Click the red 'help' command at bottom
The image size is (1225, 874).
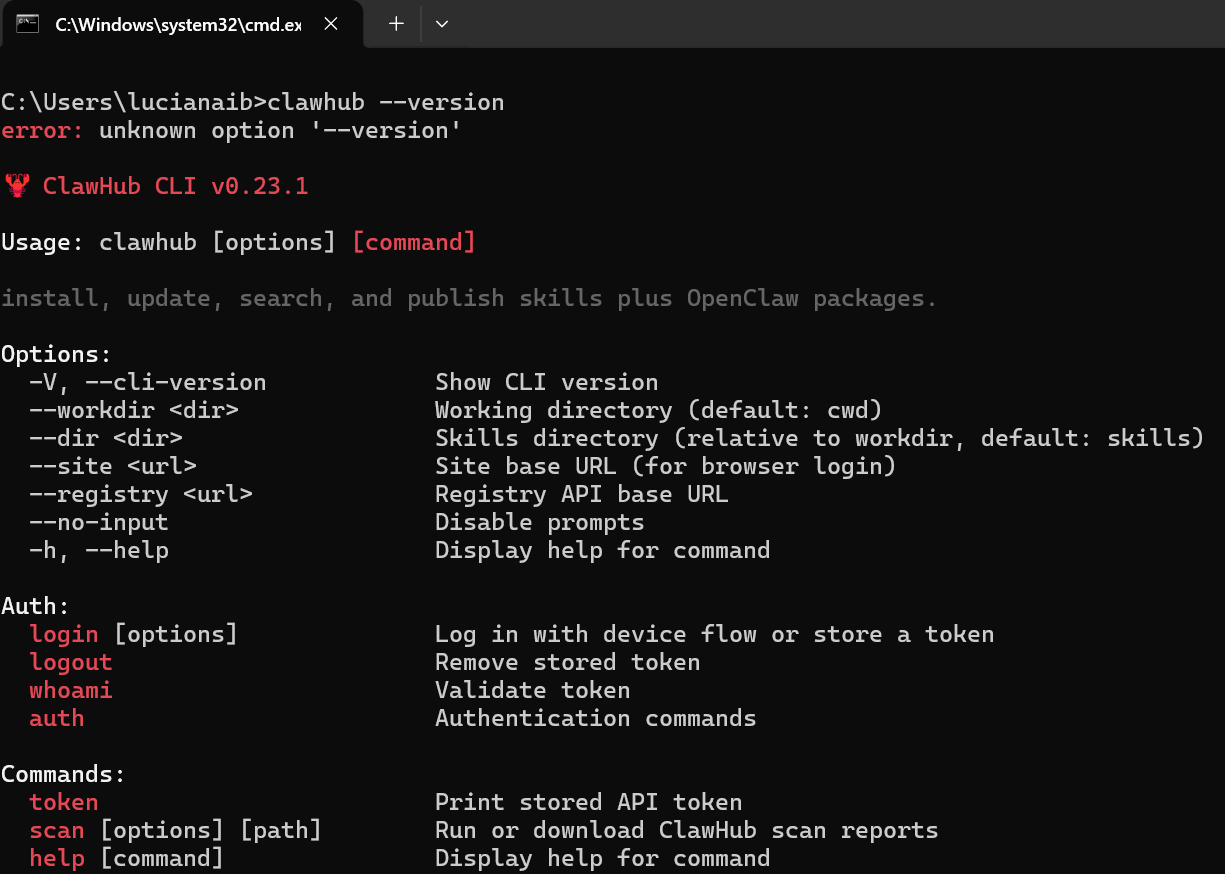[x=57, y=858]
